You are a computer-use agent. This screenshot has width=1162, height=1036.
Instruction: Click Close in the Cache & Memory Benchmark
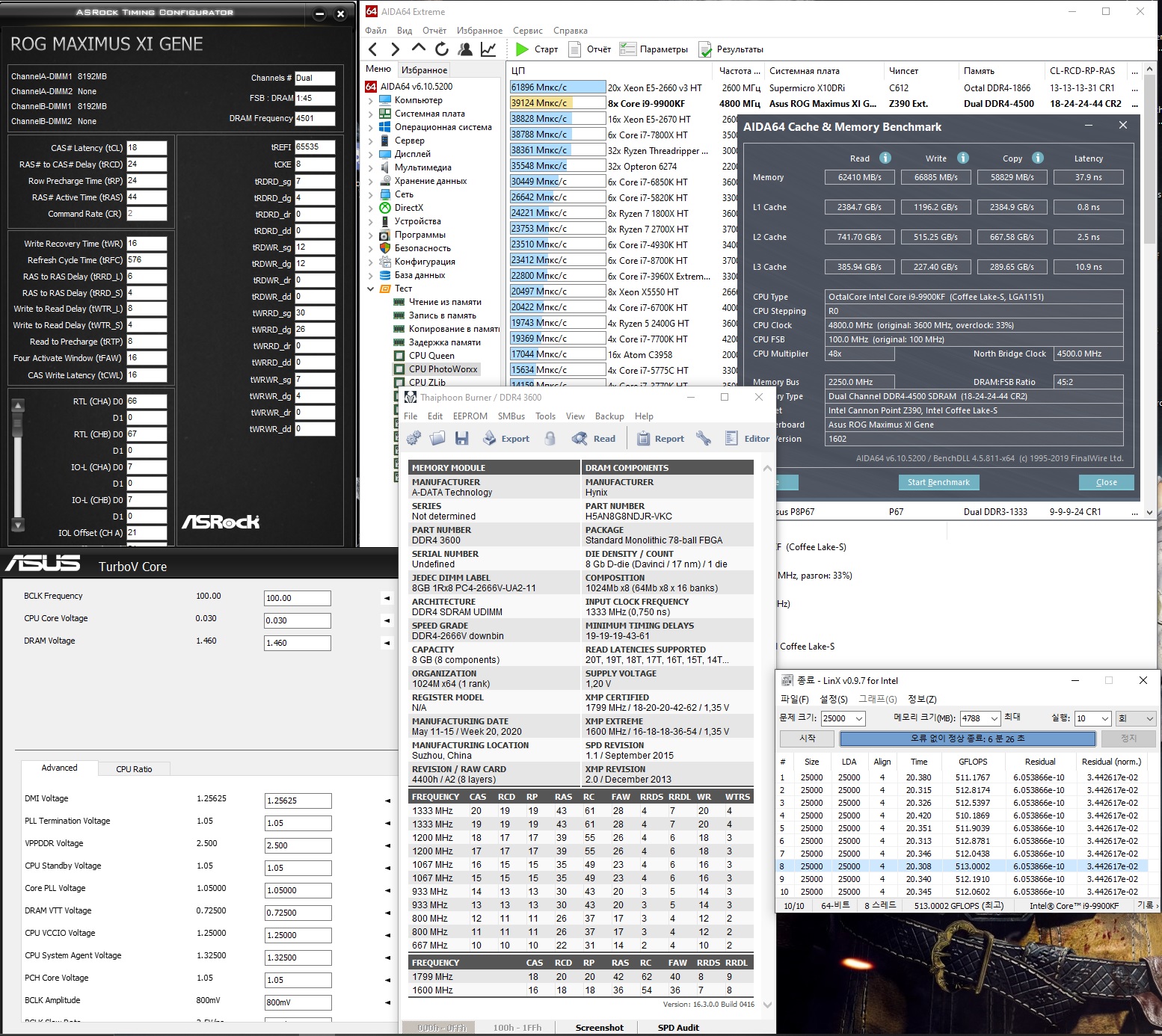click(1107, 482)
